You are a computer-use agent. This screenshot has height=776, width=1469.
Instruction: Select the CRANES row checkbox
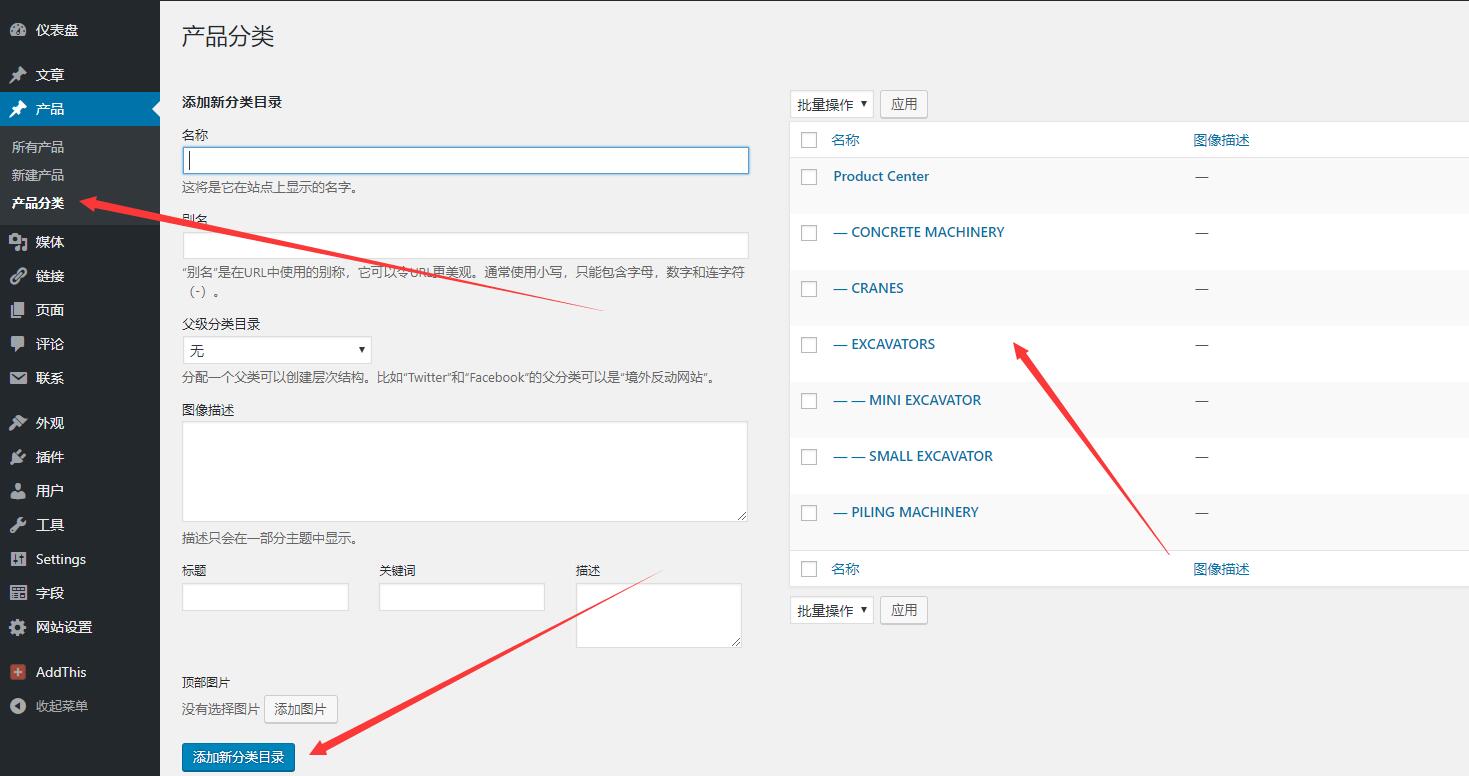pyautogui.click(x=810, y=288)
